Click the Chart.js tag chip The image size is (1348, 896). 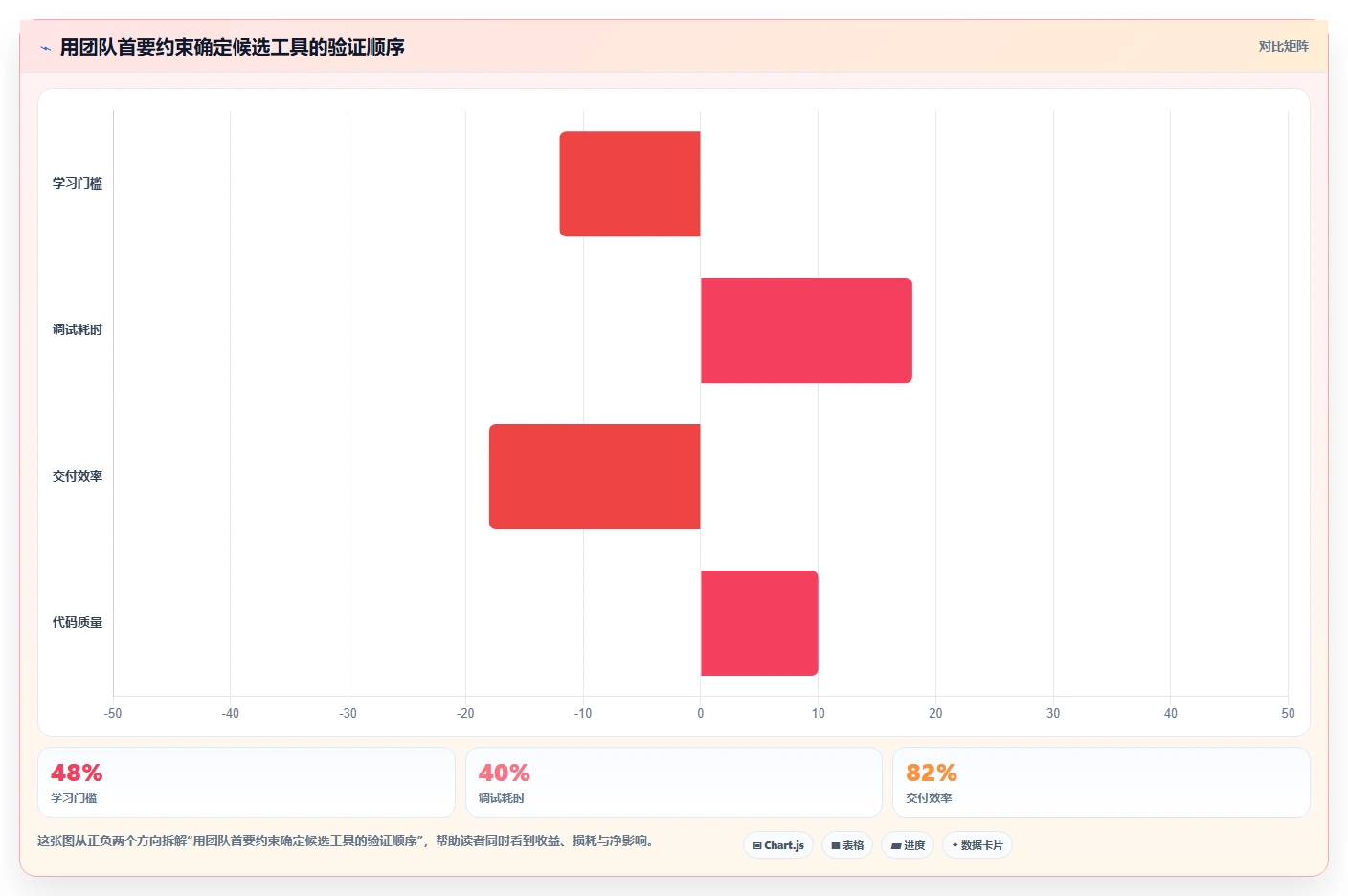coord(778,845)
